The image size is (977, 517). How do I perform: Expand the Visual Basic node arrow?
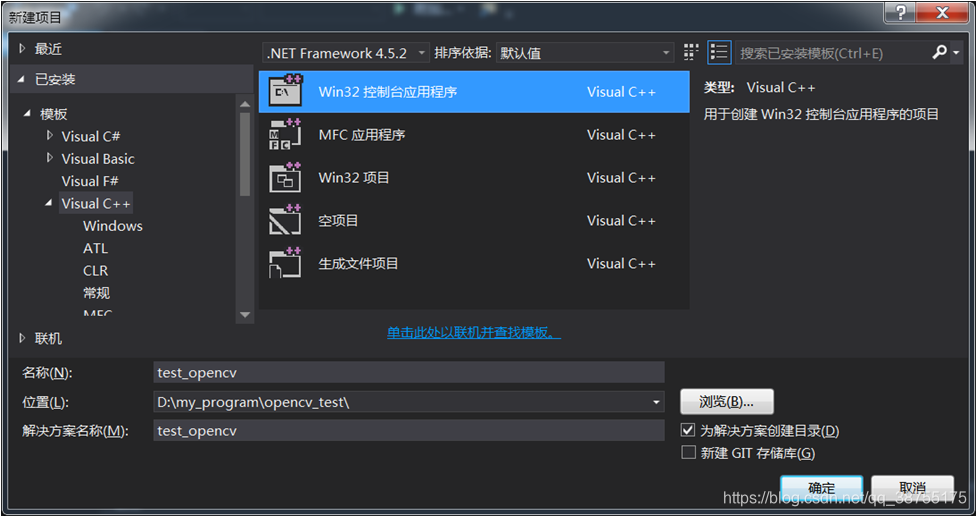(x=50, y=158)
